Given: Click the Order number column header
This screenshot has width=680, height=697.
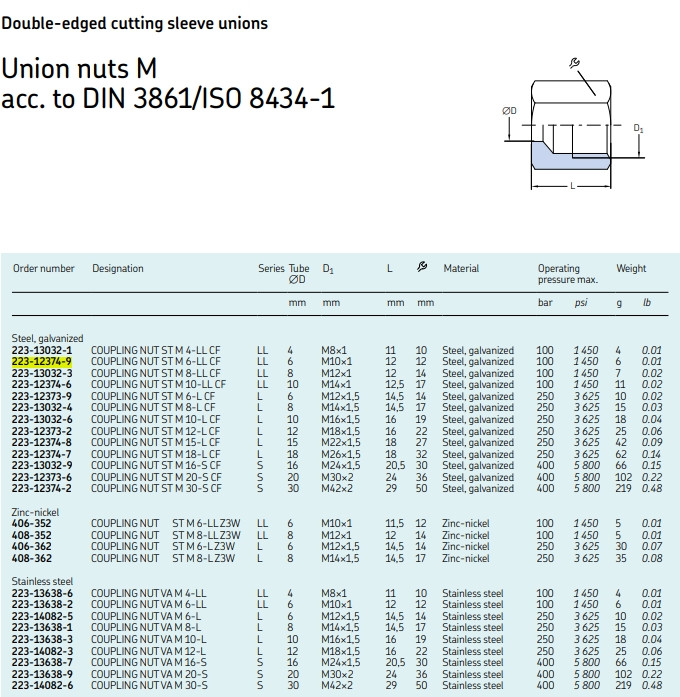Looking at the screenshot, I should pyautogui.click(x=44, y=268).
